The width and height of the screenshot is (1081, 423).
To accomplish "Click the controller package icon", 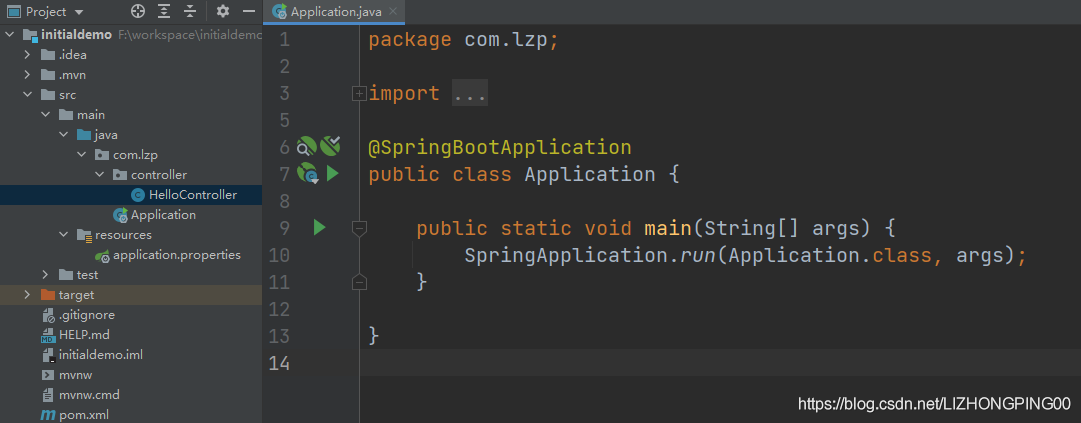I will click(119, 174).
